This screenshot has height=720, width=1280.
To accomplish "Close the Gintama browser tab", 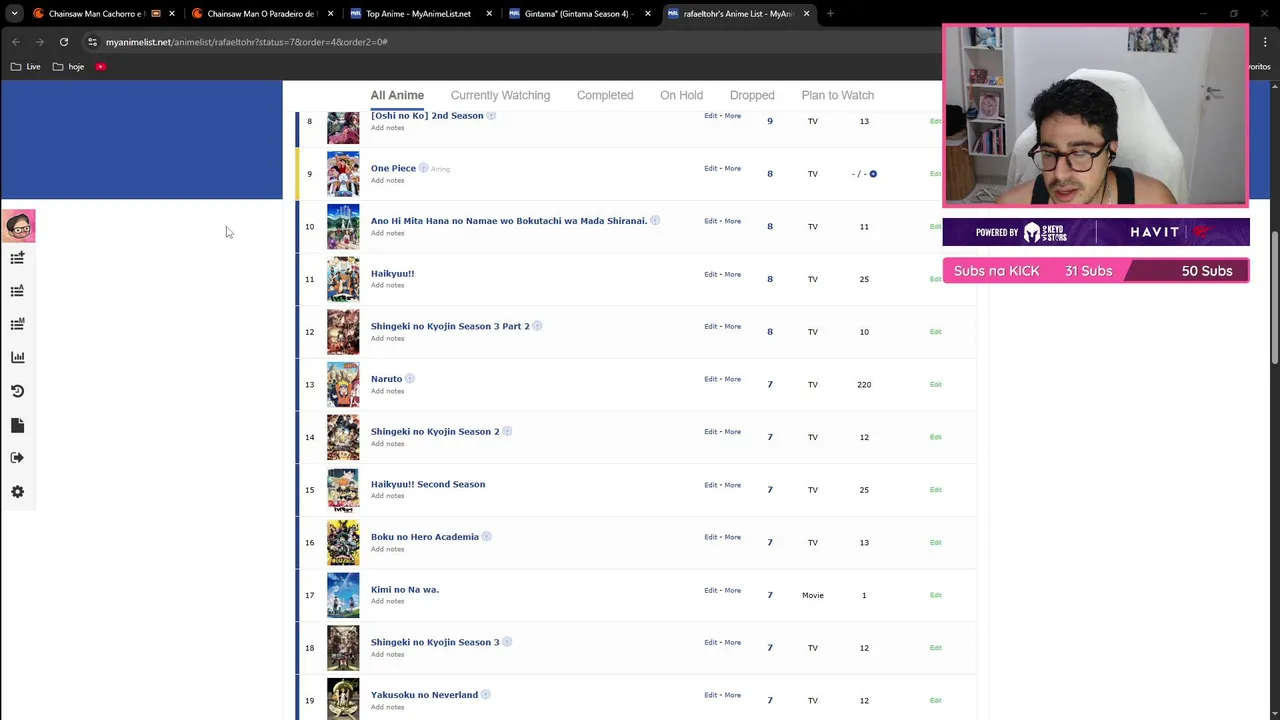I will tap(648, 14).
